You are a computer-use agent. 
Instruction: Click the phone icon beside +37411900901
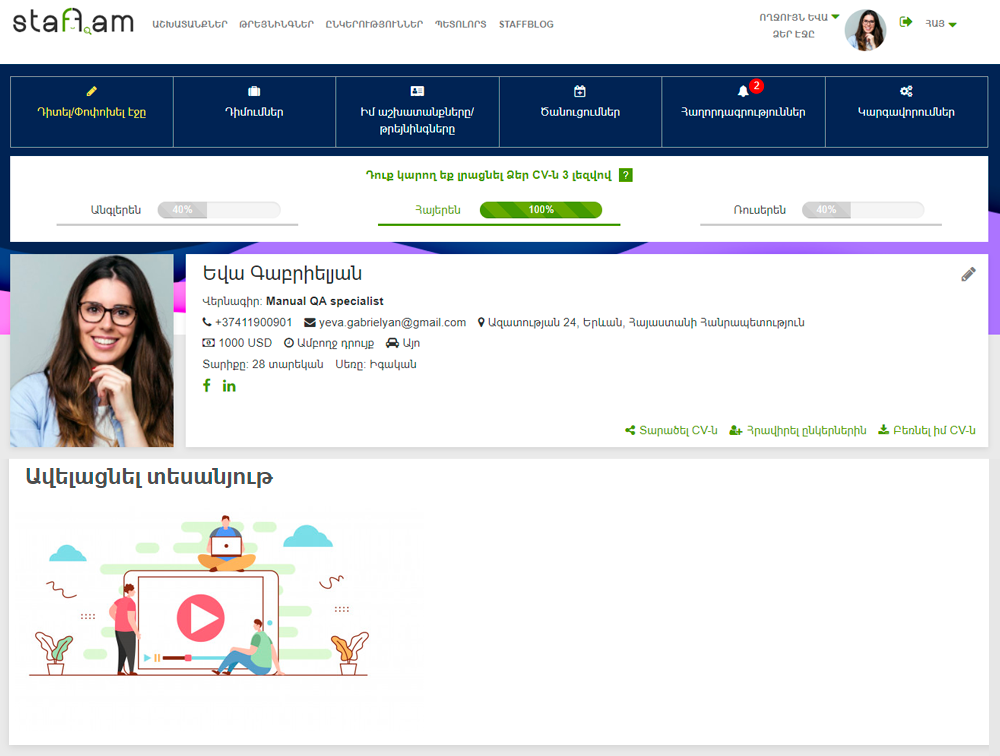[207, 322]
